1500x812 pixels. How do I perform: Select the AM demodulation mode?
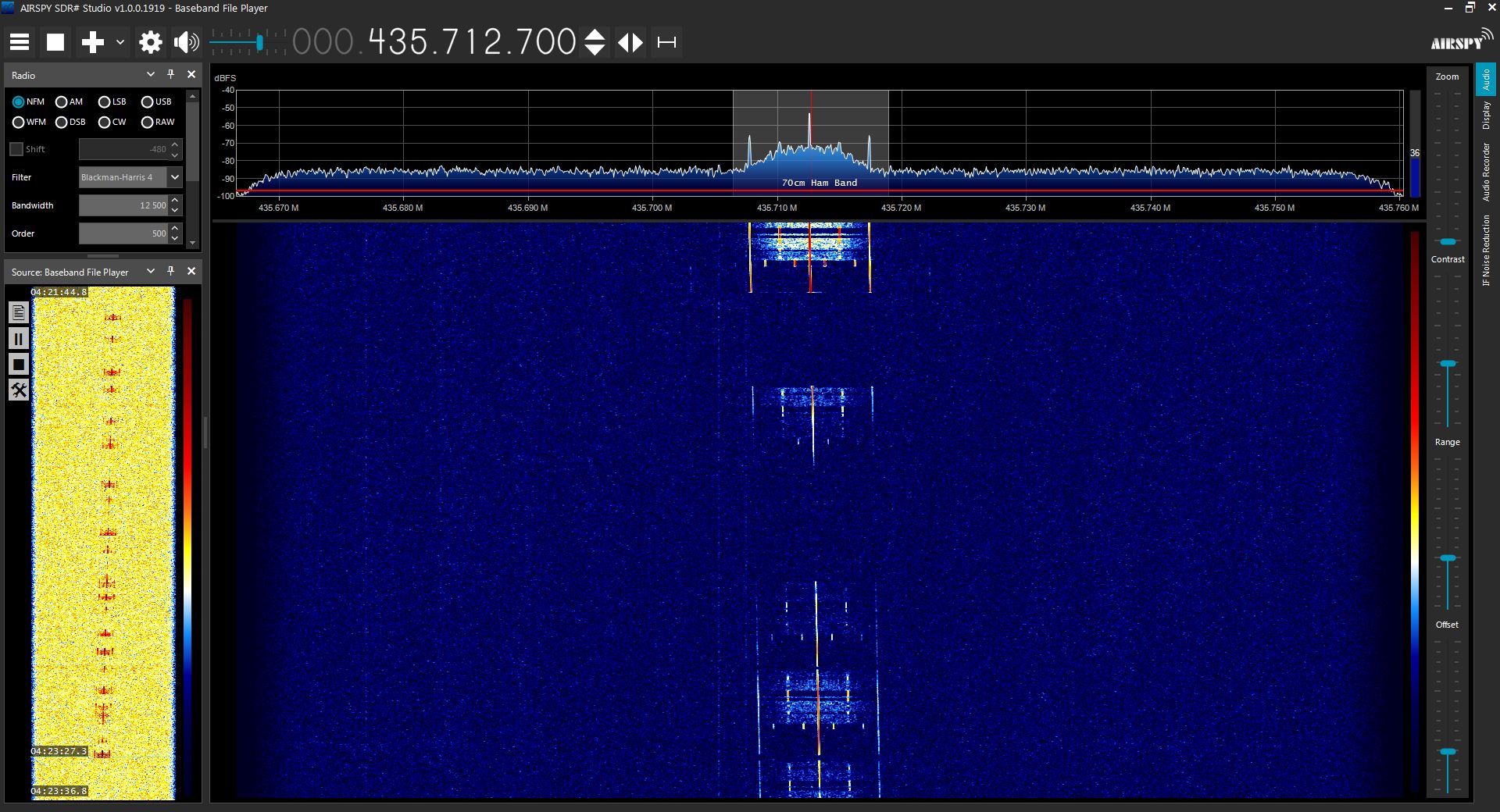[x=62, y=101]
